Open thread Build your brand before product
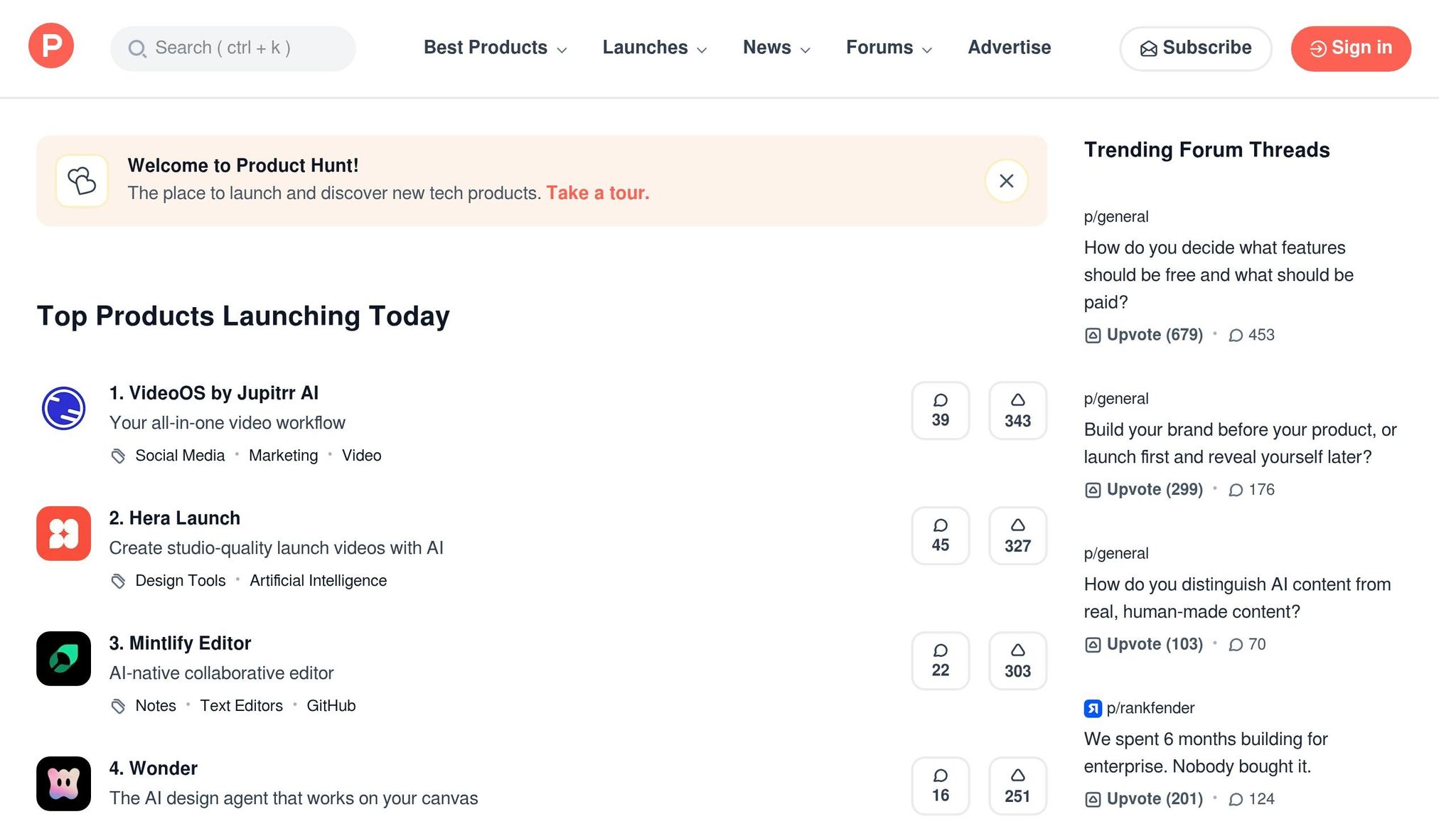 tap(1240, 444)
